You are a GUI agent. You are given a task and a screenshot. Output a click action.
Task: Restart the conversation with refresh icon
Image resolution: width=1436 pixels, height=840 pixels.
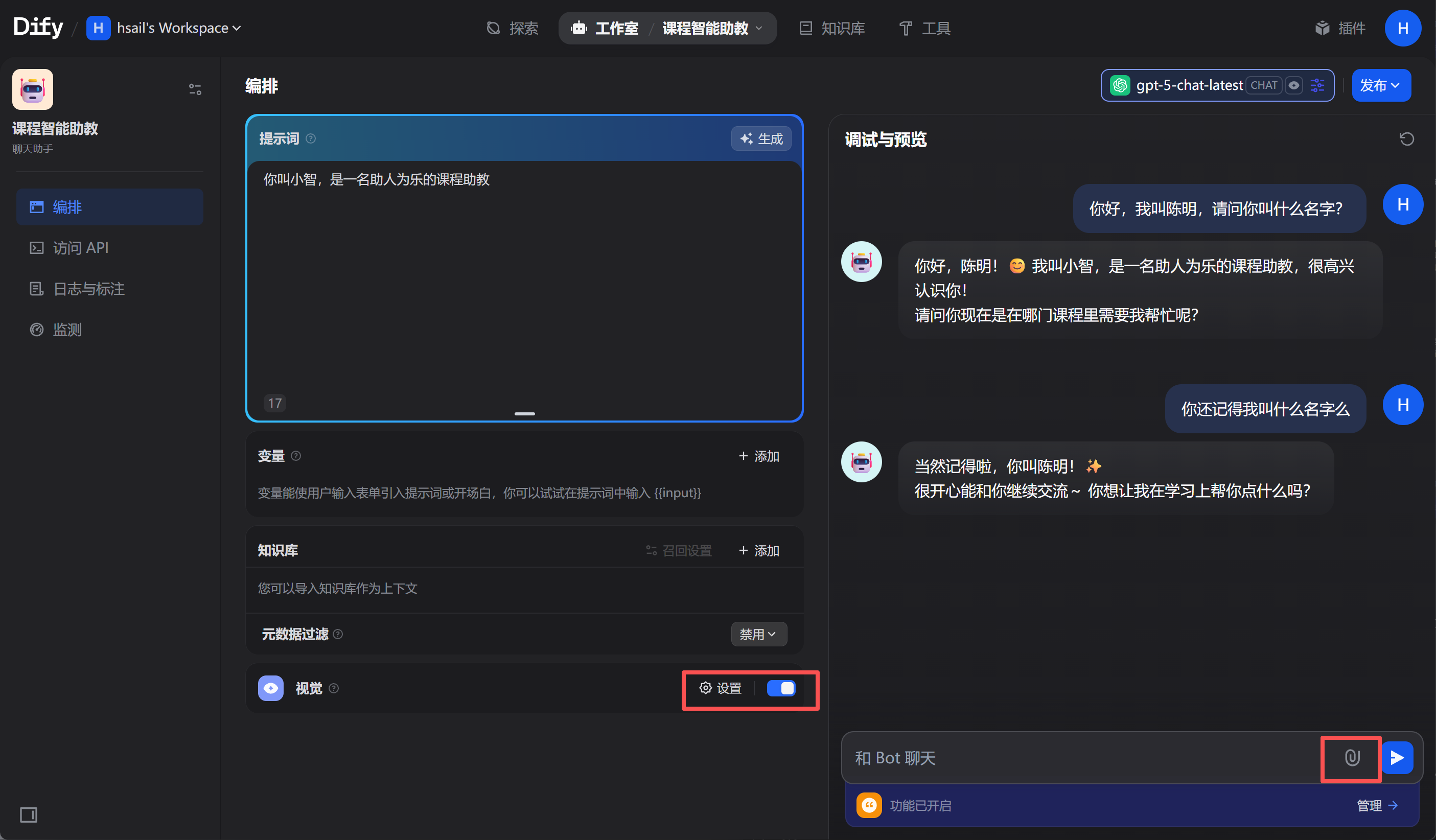click(x=1406, y=138)
